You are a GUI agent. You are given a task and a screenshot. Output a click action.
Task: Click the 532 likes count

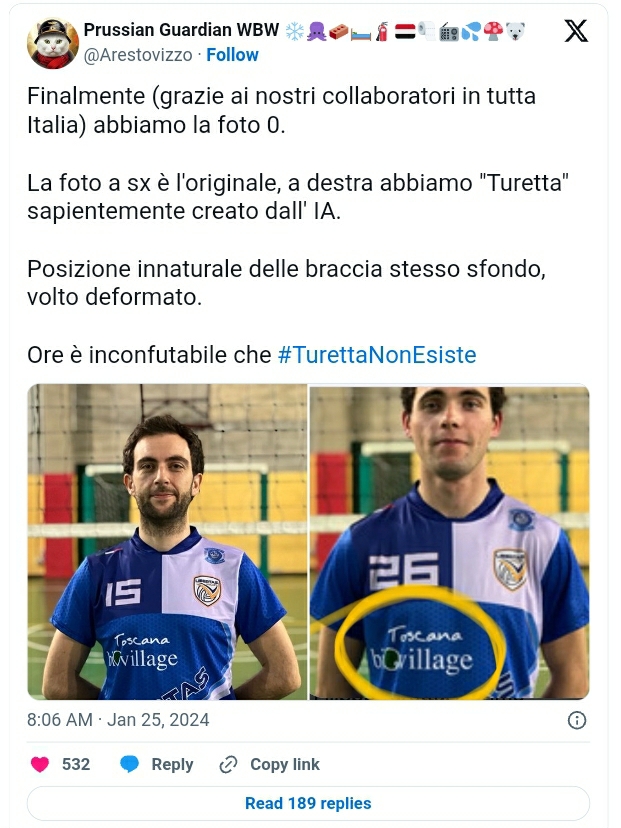[x=76, y=764]
